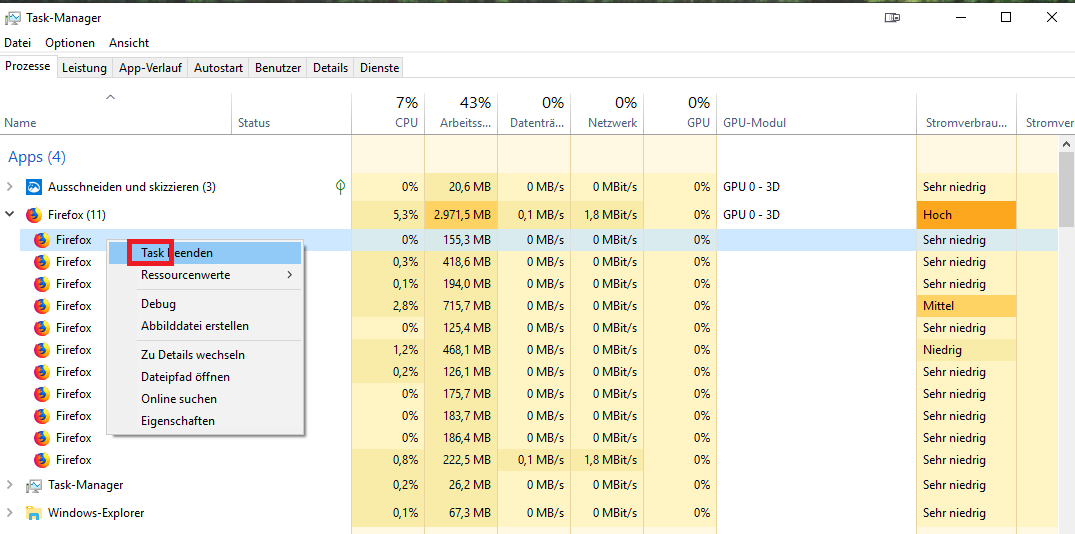The height and width of the screenshot is (534, 1075).
Task: Choose Online suchen
Action: pyautogui.click(x=205, y=398)
